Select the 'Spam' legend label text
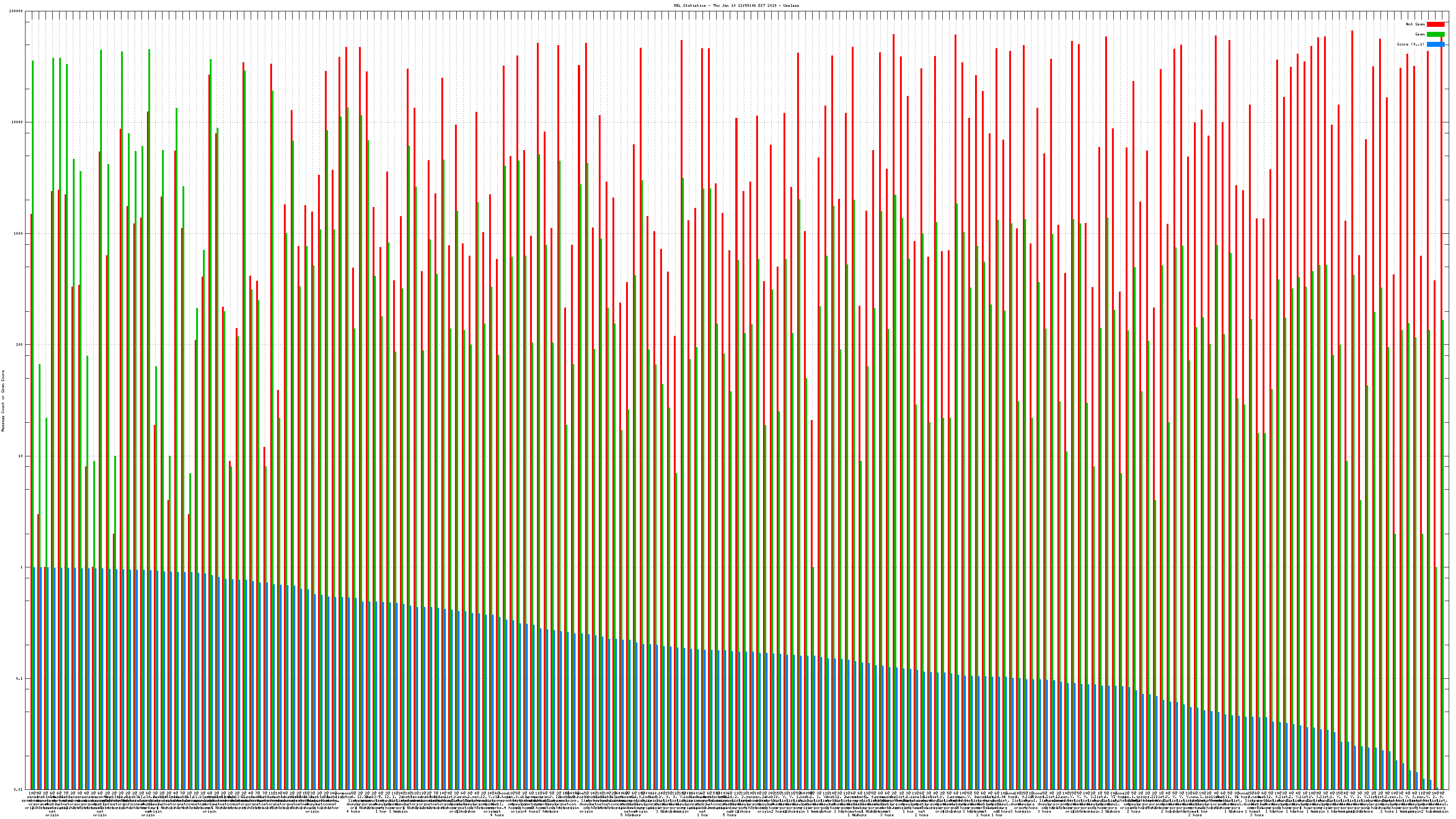This screenshot has width=1456, height=819. (1420, 35)
